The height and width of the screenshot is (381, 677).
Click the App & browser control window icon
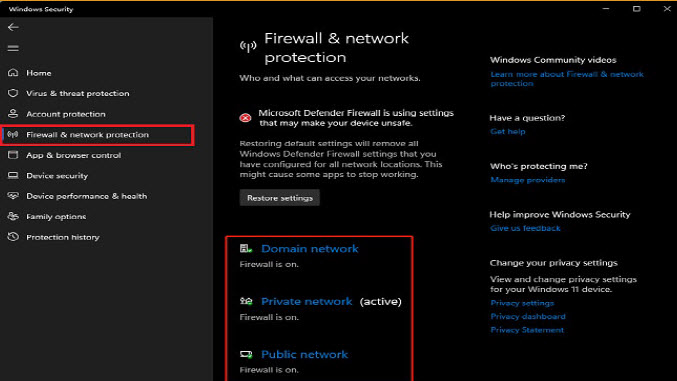[x=13, y=155]
